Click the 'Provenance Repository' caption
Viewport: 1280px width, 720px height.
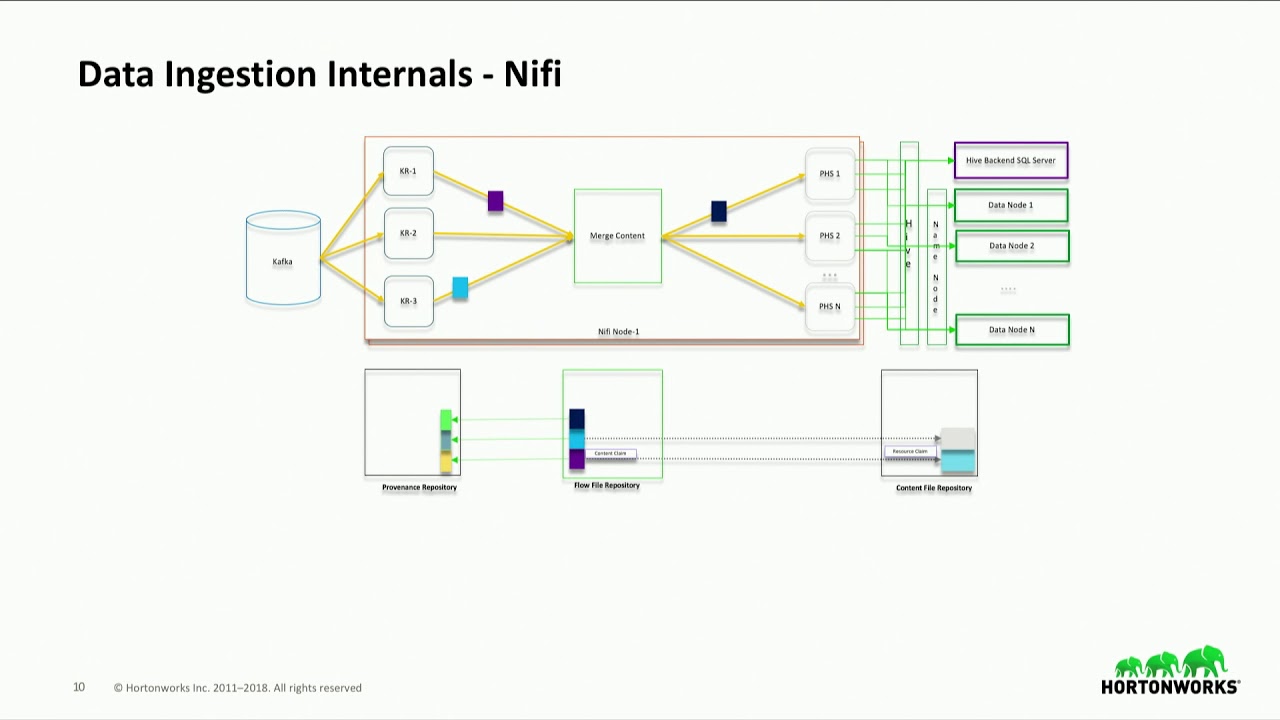click(419, 487)
